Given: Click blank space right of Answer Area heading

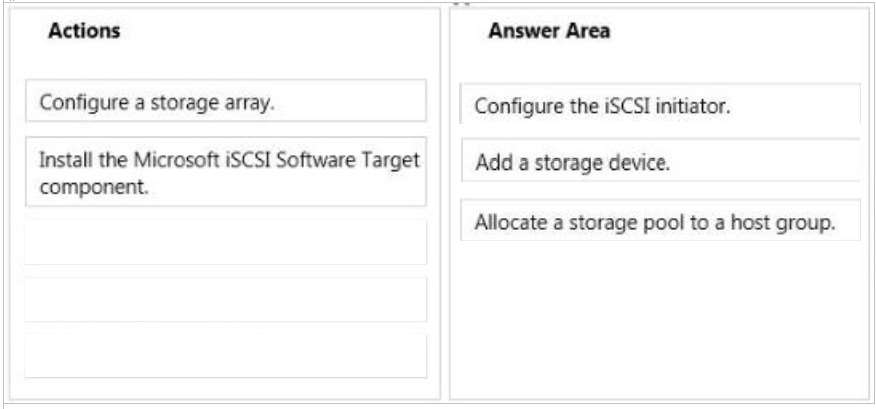Looking at the screenshot, I should pos(737,31).
